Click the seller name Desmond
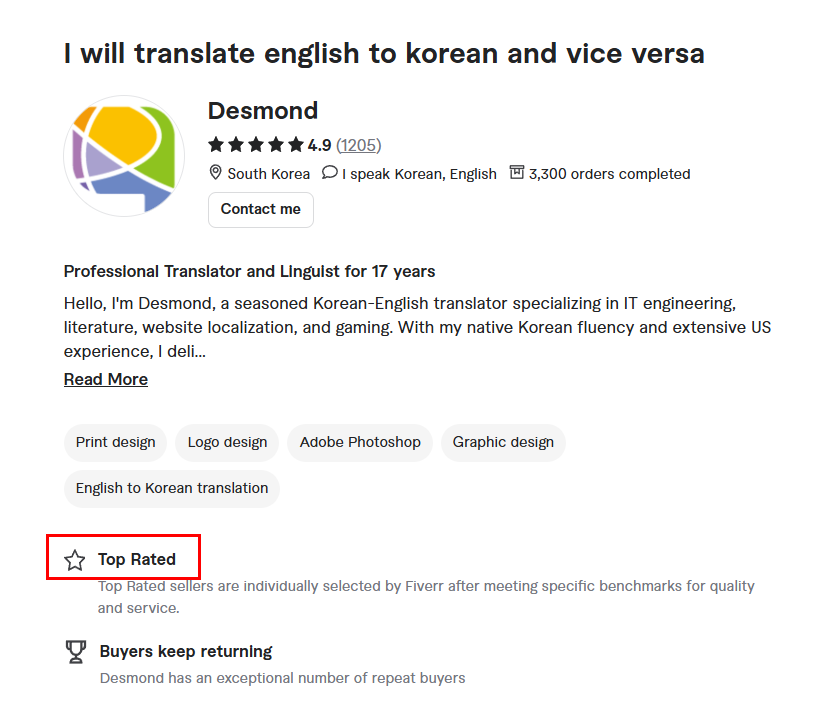This screenshot has height=717, width=836. [263, 110]
